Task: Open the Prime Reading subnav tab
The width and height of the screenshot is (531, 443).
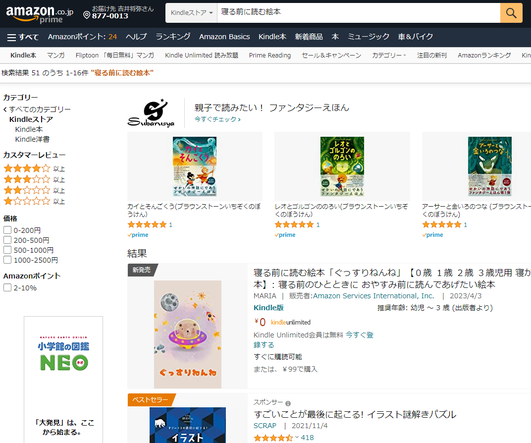Action: 270,55
